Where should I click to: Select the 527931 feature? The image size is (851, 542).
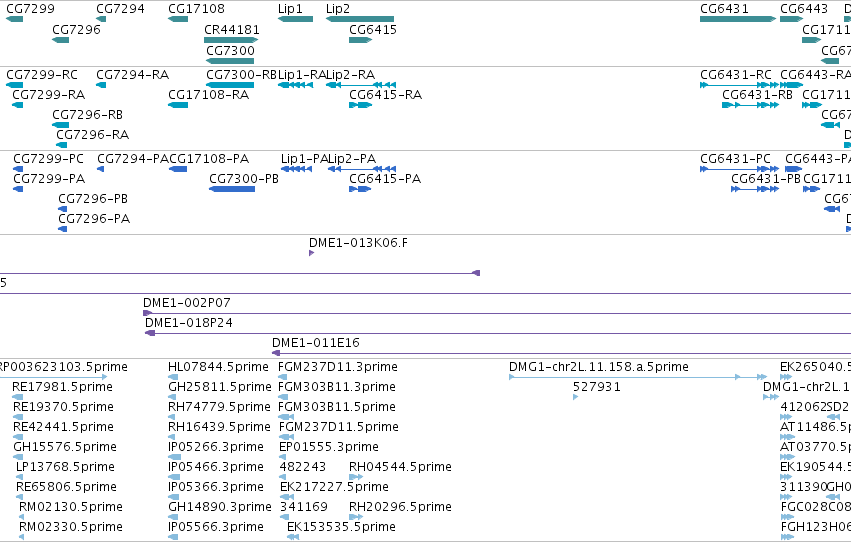point(575,397)
